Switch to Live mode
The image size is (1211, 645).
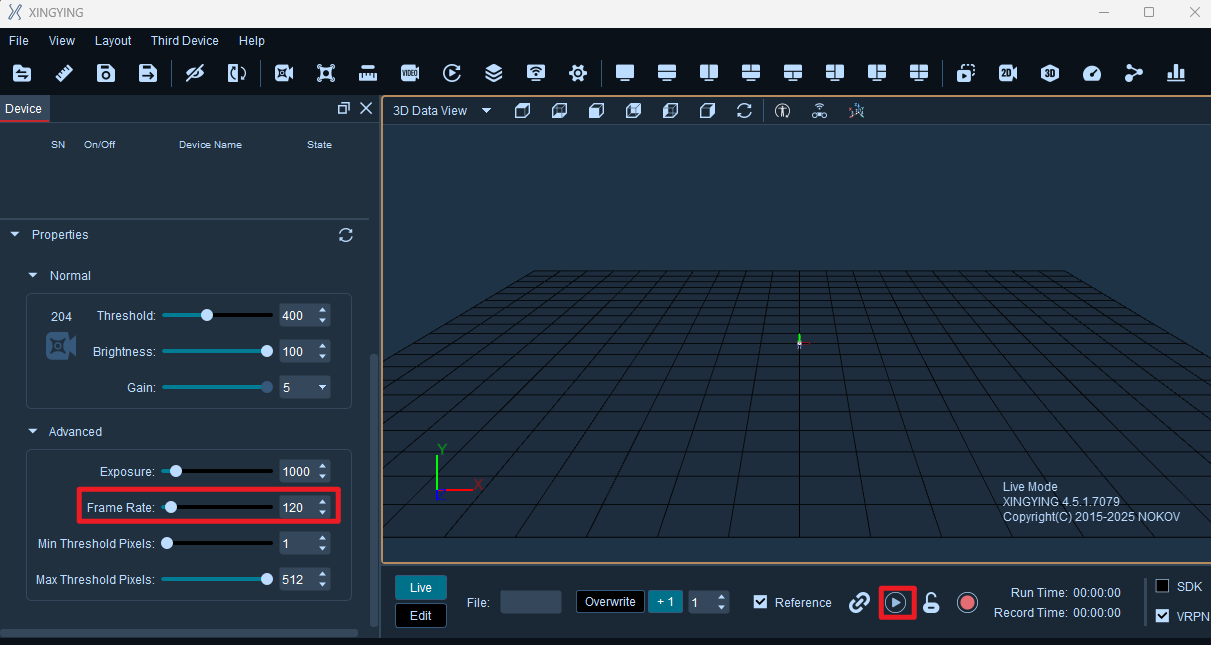[421, 588]
